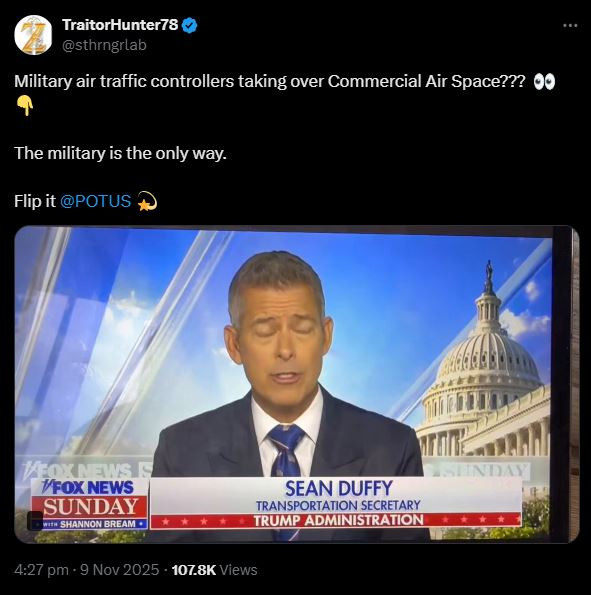Play the Sean Duffy interview video

[x=297, y=384]
